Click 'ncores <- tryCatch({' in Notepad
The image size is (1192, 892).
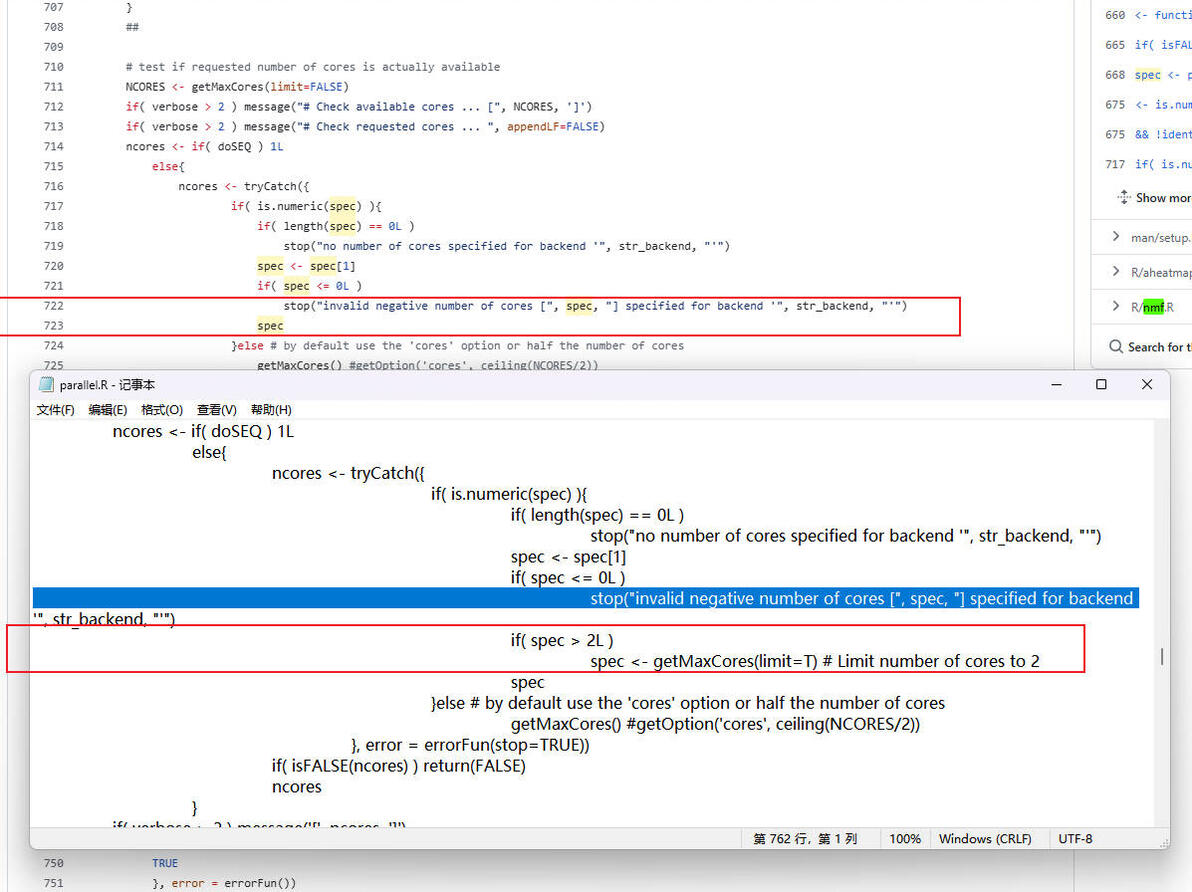click(x=348, y=473)
